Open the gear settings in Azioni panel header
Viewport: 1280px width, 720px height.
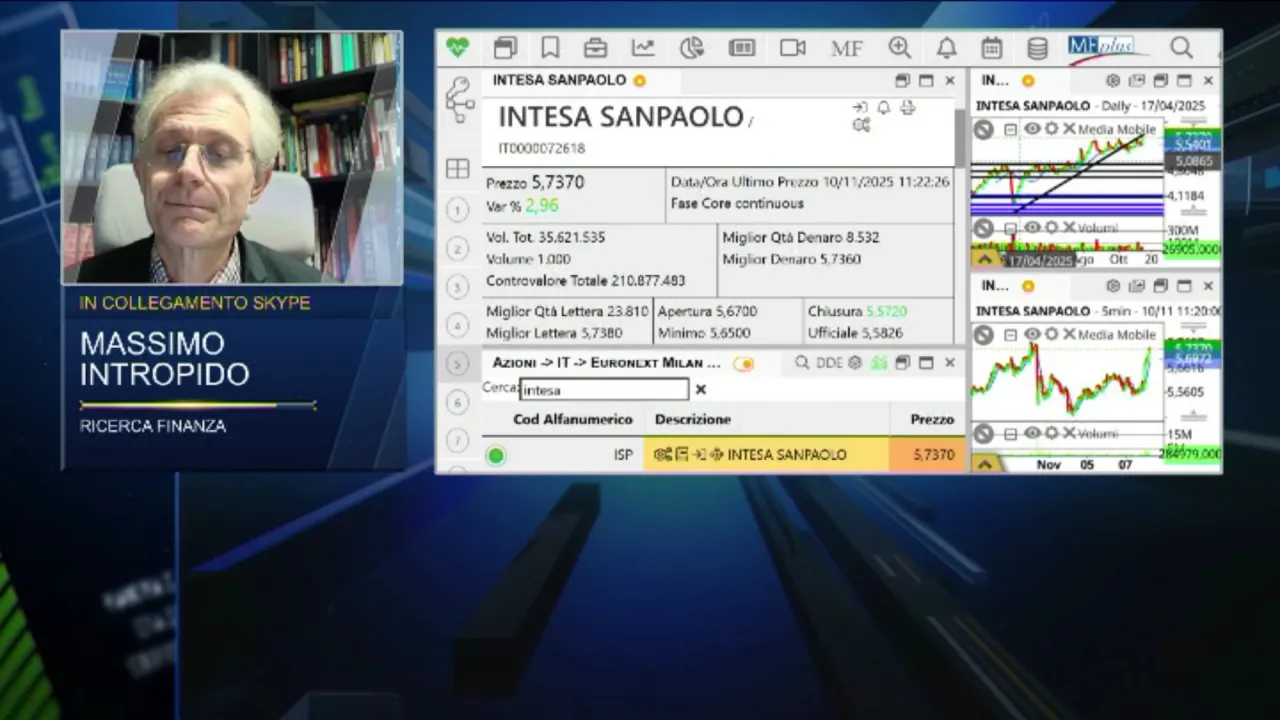click(855, 363)
